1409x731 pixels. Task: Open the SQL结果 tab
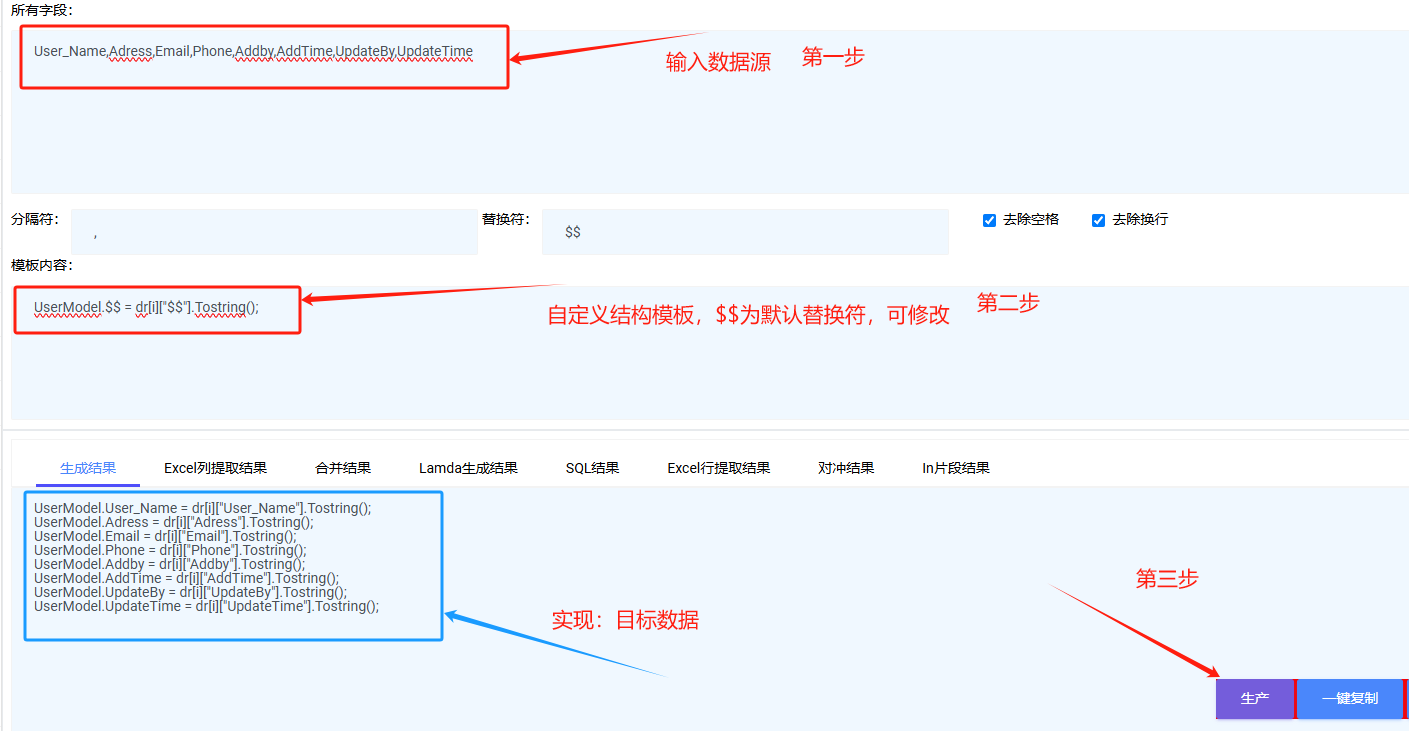click(592, 467)
